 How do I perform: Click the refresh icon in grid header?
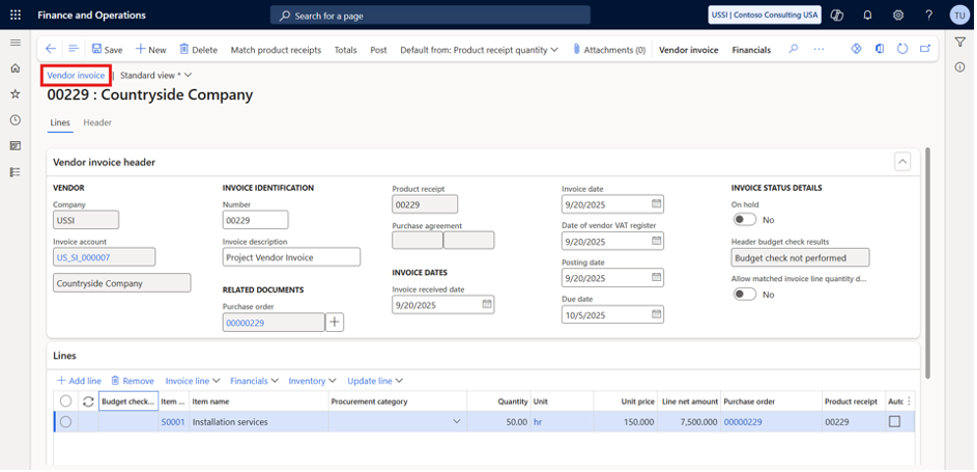(x=88, y=402)
